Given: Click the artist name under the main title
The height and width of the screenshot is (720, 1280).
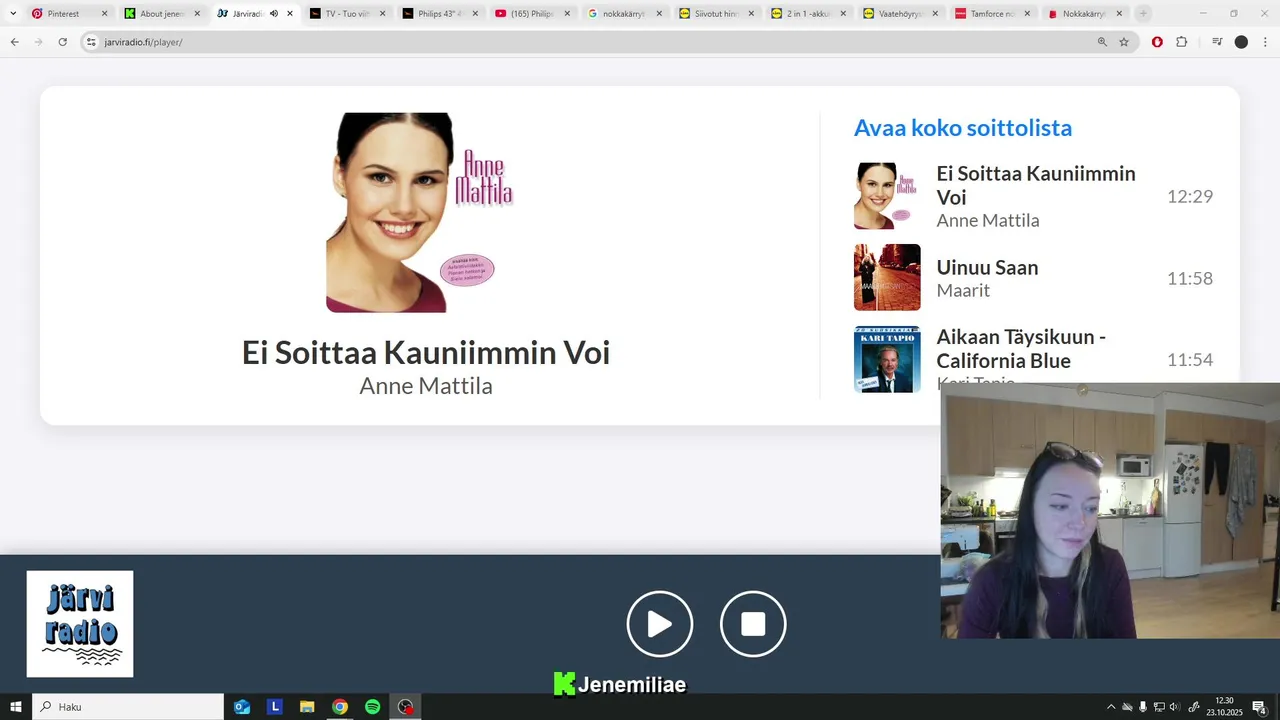Looking at the screenshot, I should pos(426,386).
